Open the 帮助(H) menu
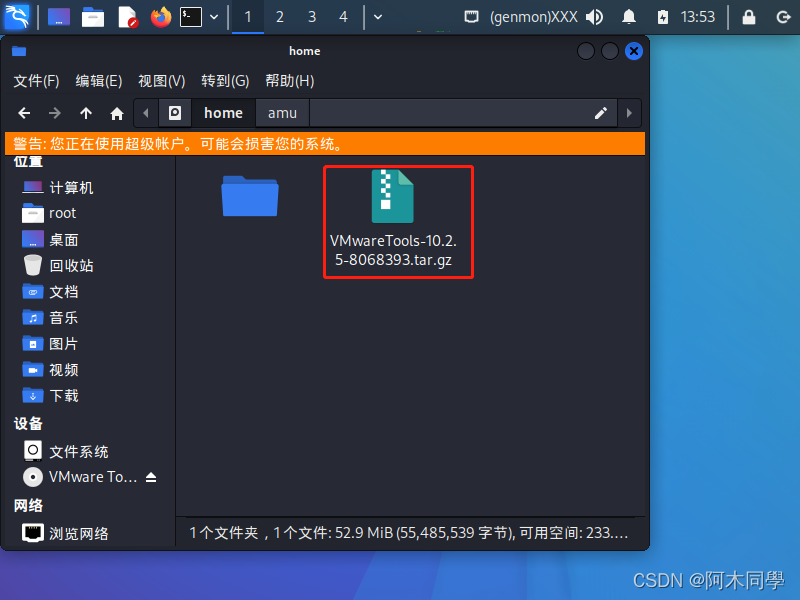The height and width of the screenshot is (600, 800). 290,81
